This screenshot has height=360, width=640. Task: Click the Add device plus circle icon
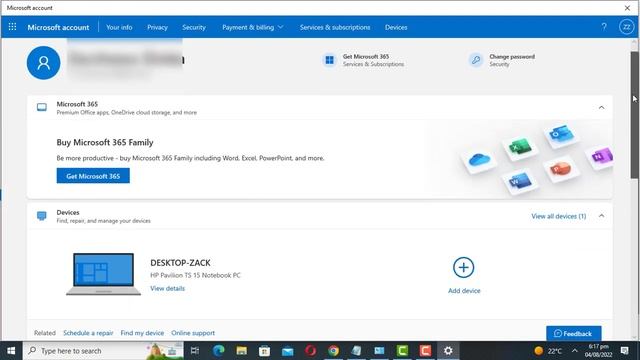(463, 267)
